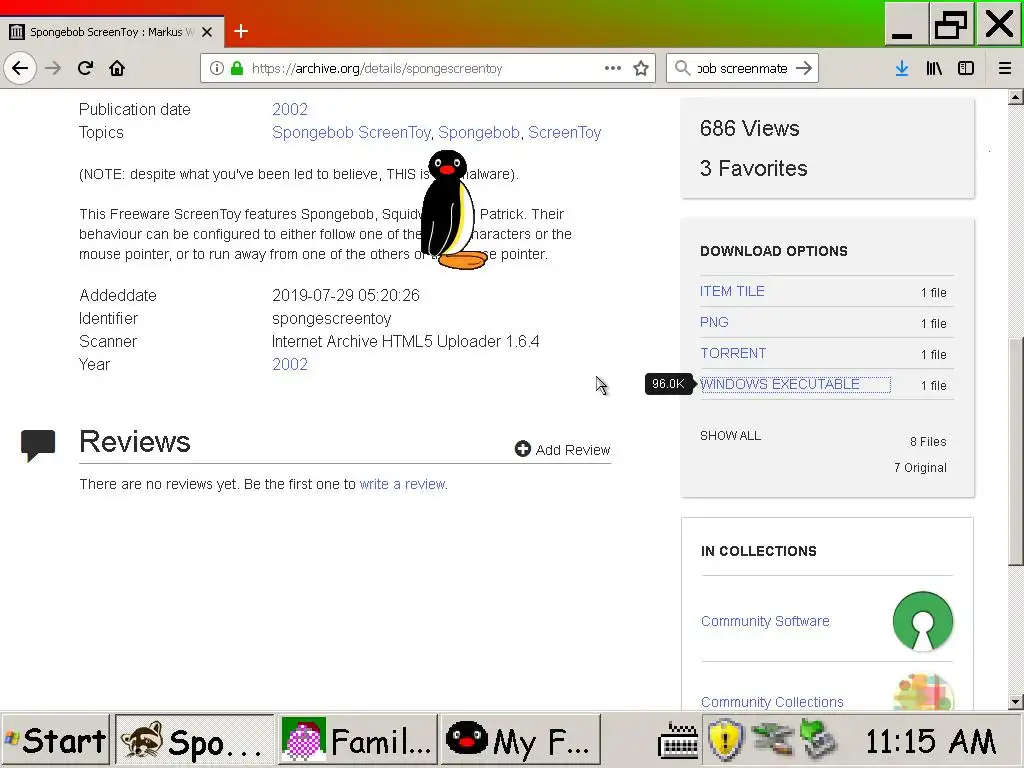Show site information icon in address bar

tap(217, 69)
